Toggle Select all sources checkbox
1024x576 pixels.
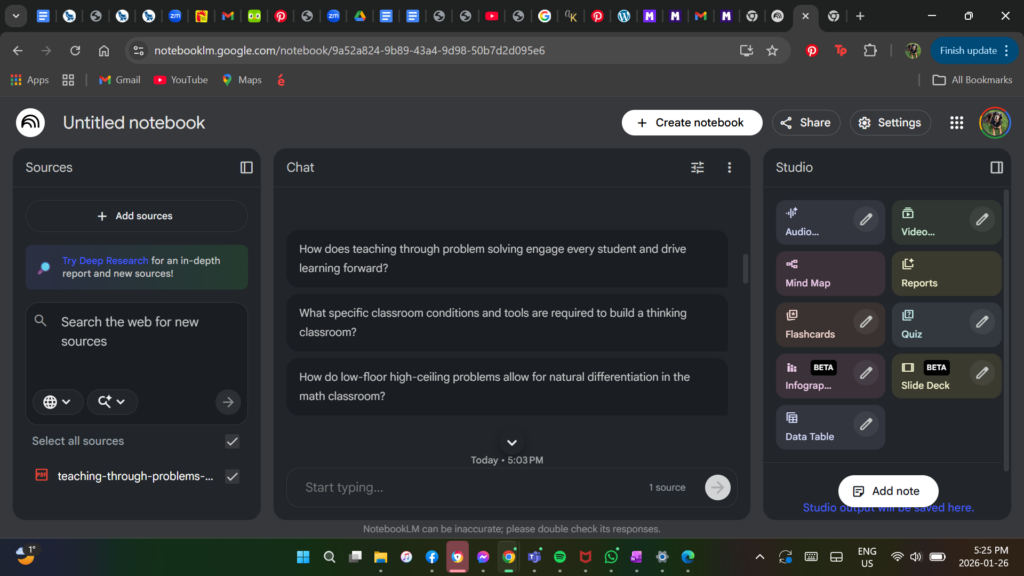[232, 441]
